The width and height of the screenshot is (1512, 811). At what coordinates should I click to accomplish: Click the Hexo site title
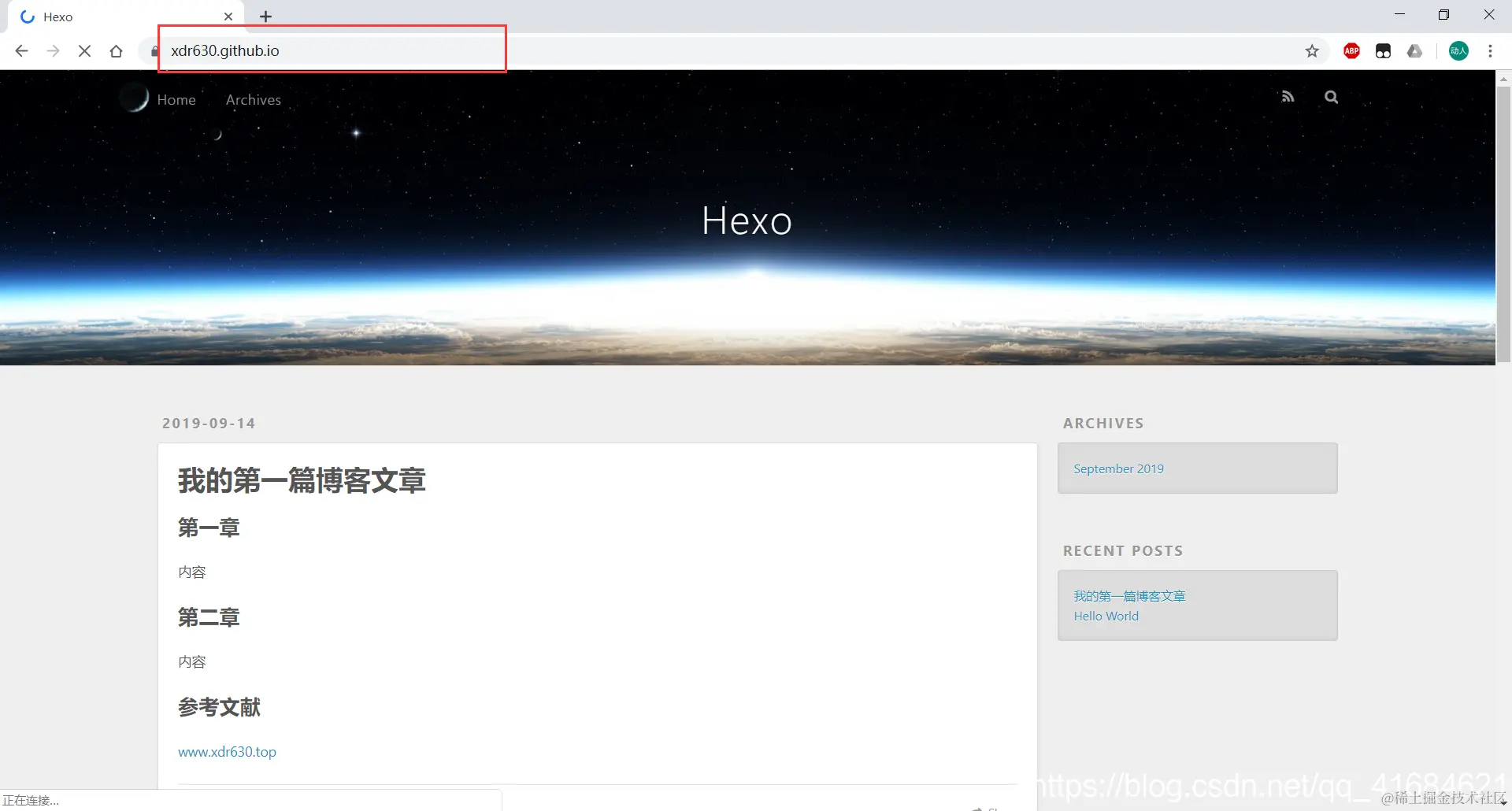click(x=747, y=220)
